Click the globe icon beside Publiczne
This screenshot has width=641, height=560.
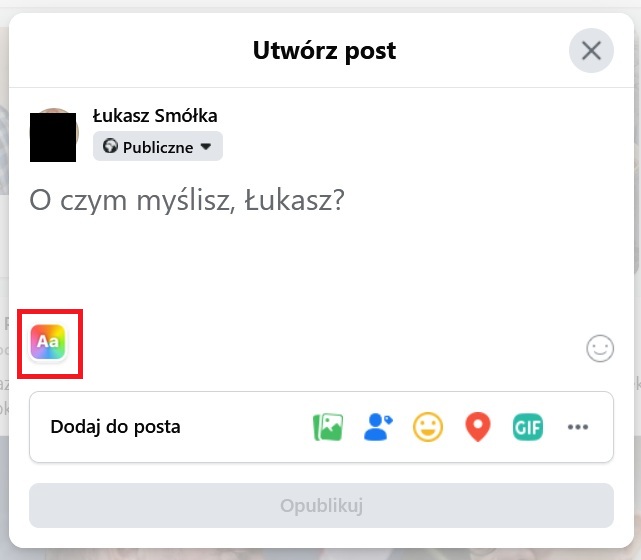110,146
